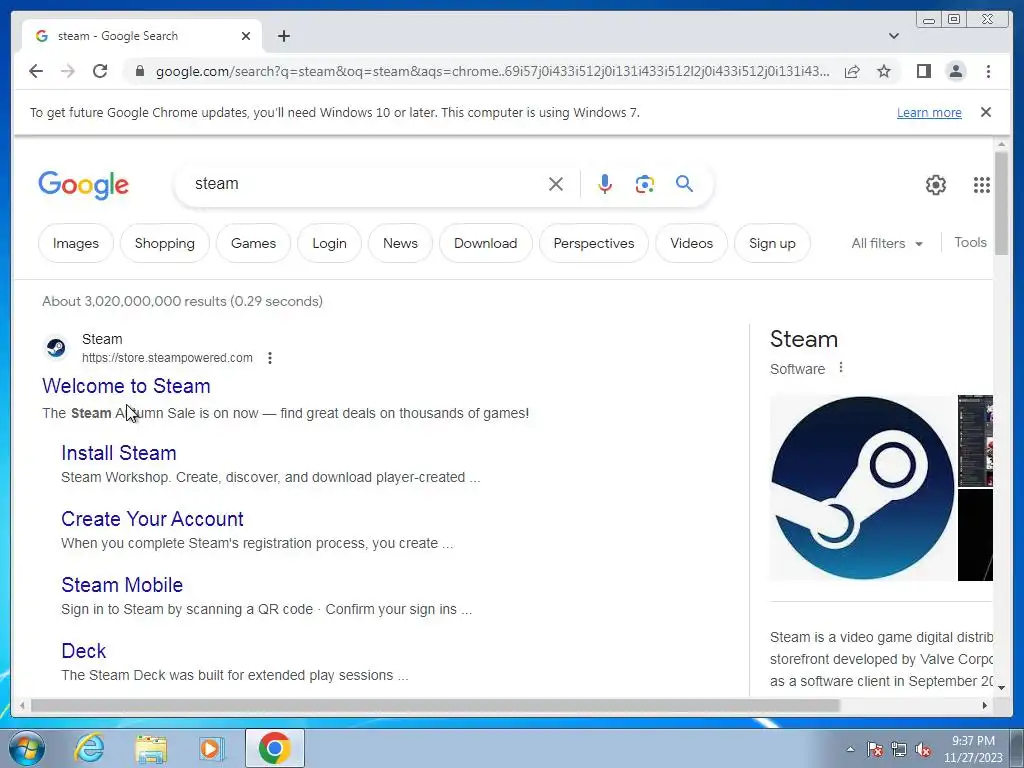The width and height of the screenshot is (1024, 768).
Task: Switch to Perspectives results
Action: (594, 243)
